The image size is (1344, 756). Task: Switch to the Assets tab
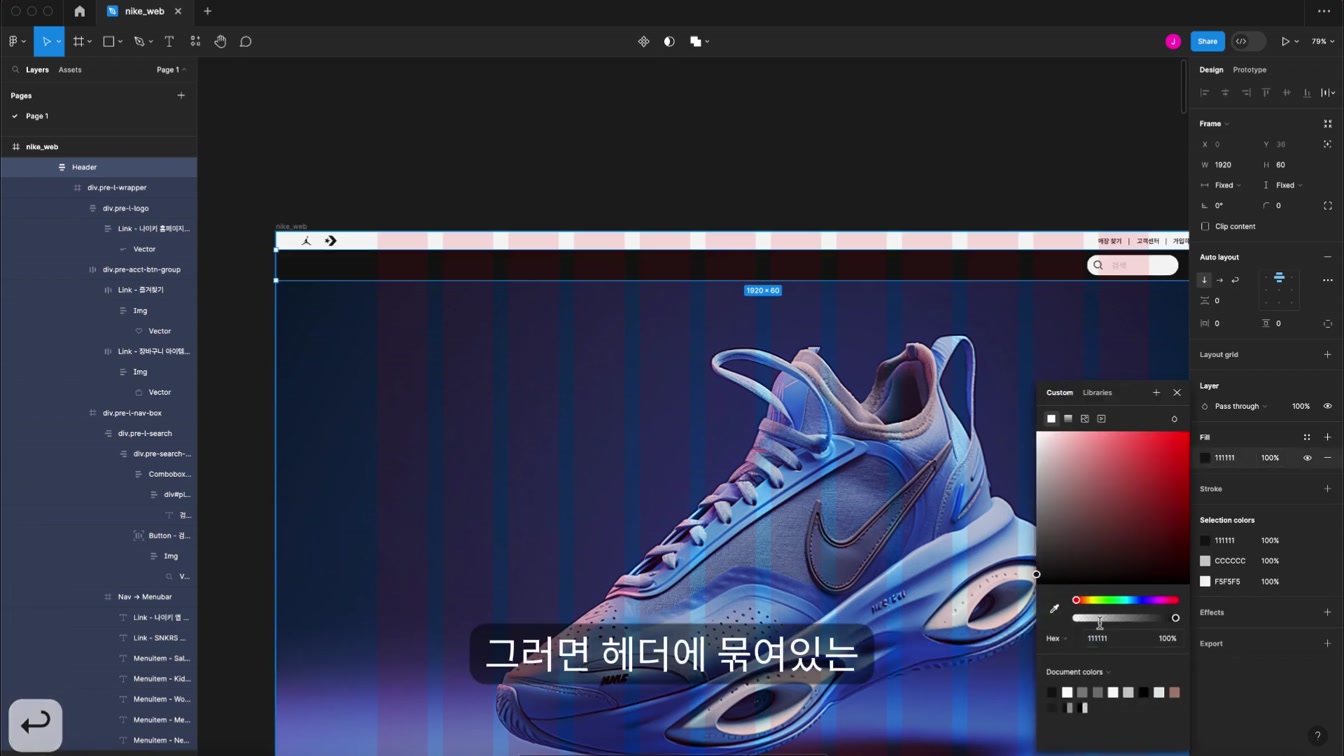[70, 70]
